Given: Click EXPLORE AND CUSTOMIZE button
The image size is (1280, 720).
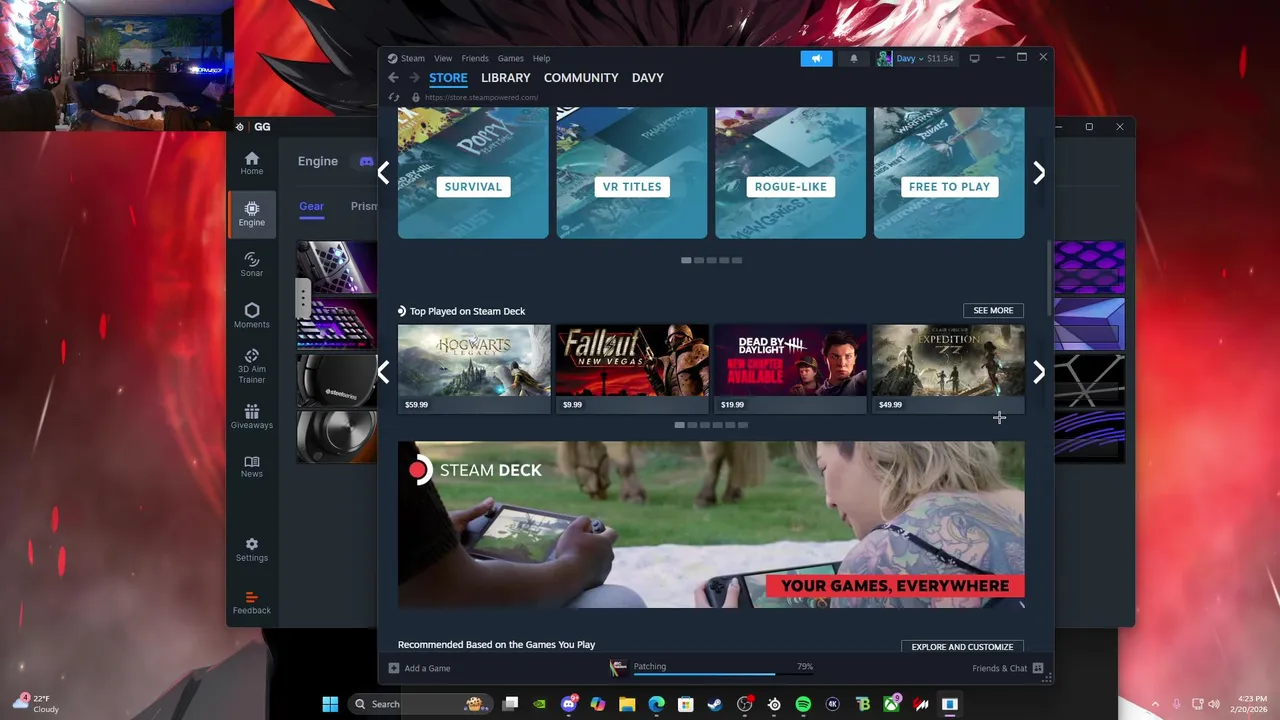Looking at the screenshot, I should pos(962,647).
